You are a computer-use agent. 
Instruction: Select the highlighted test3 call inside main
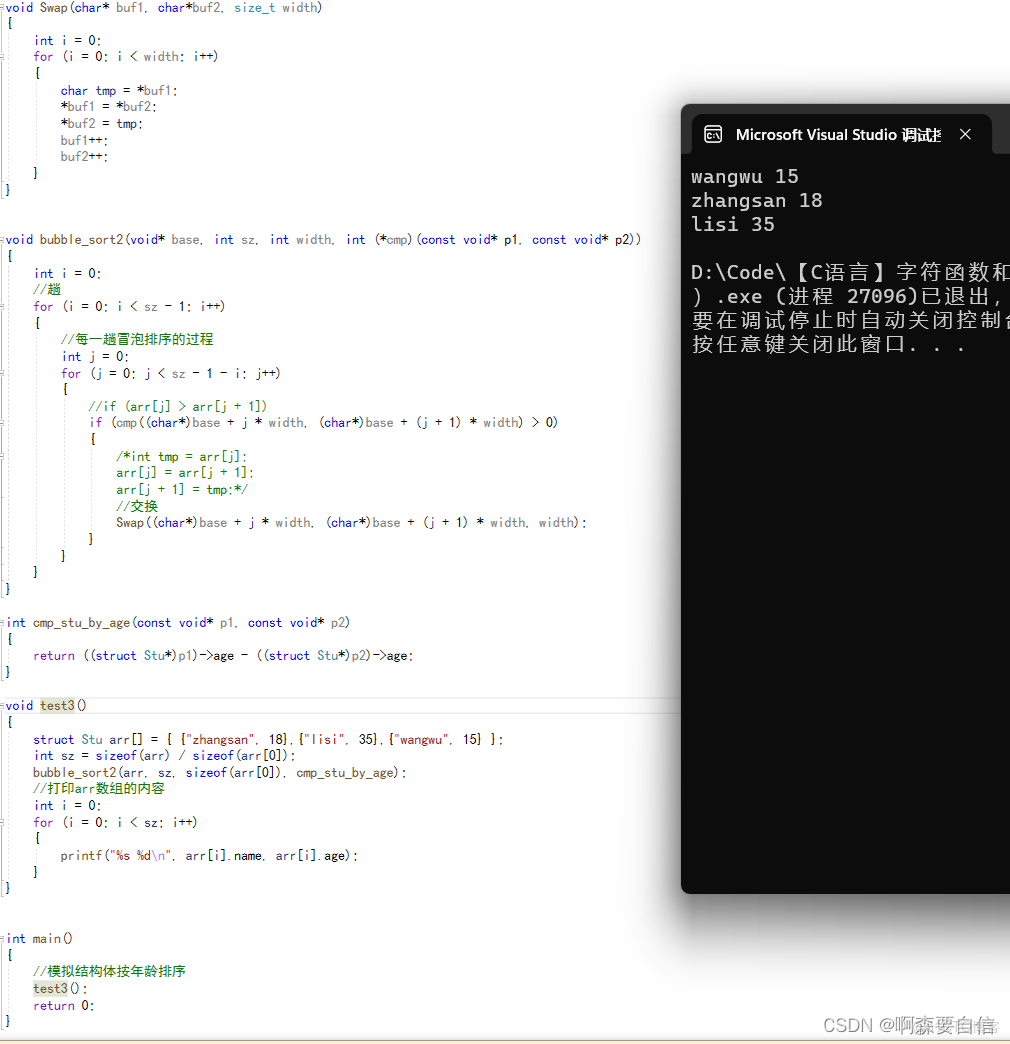50,988
